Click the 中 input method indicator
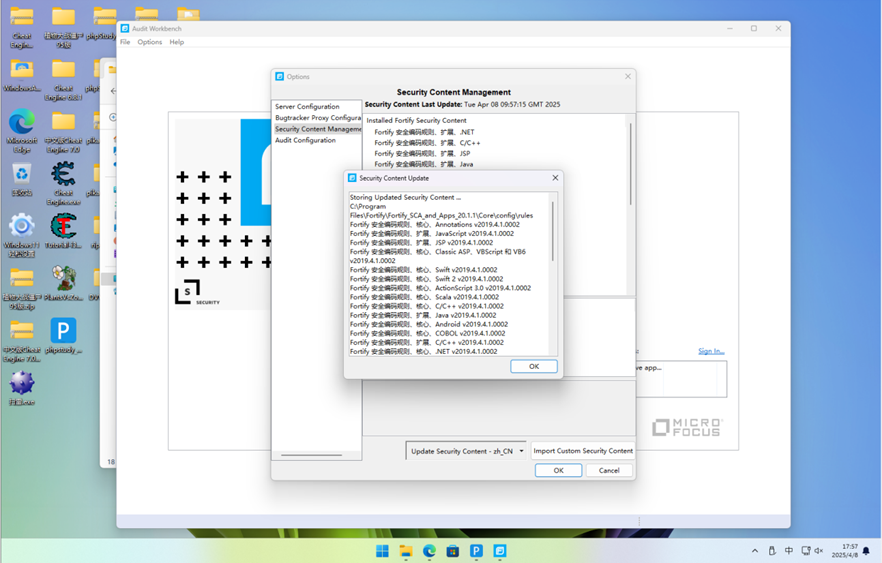Viewport: 882px width, 563px height. [x=789, y=551]
